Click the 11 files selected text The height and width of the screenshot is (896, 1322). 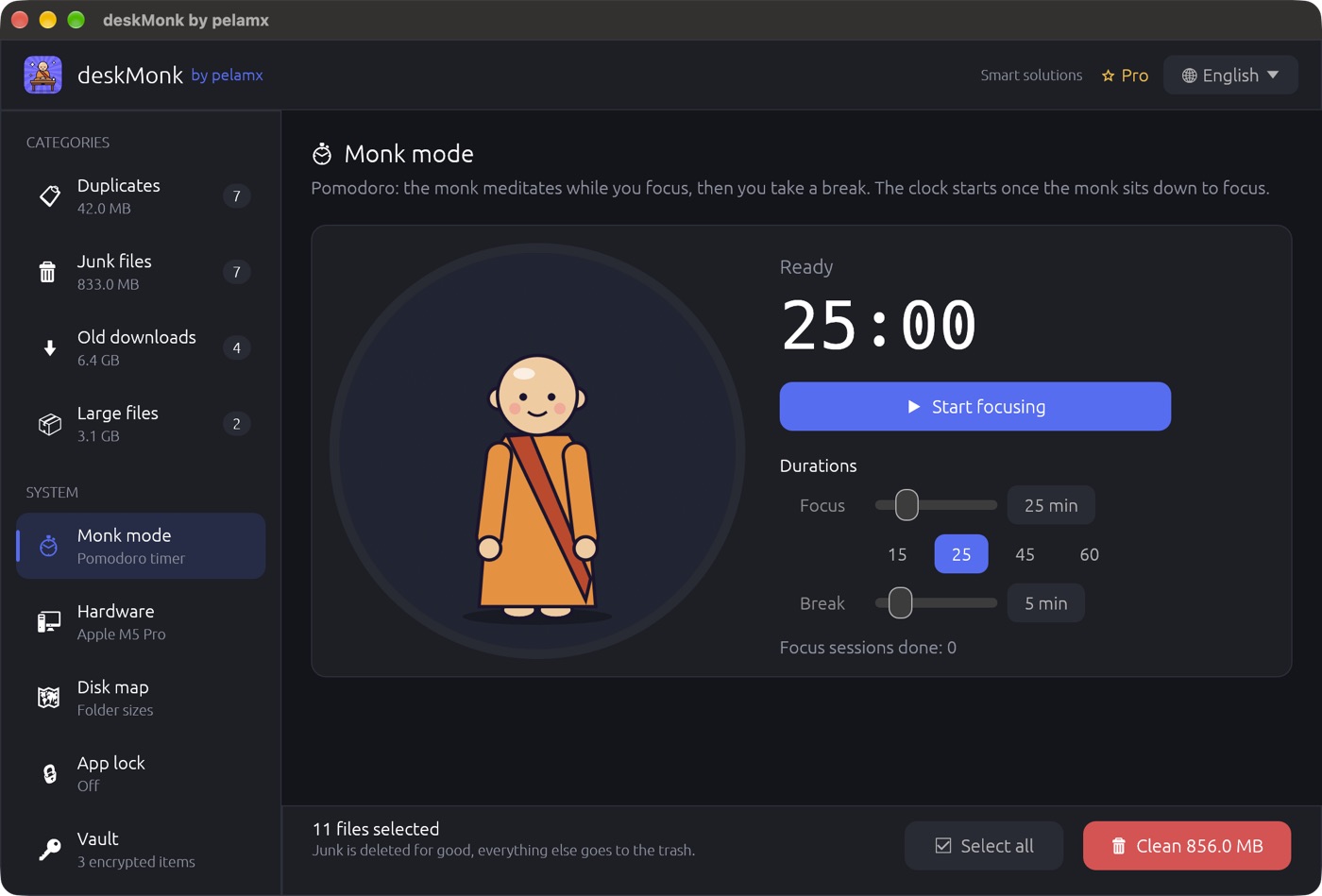click(376, 829)
